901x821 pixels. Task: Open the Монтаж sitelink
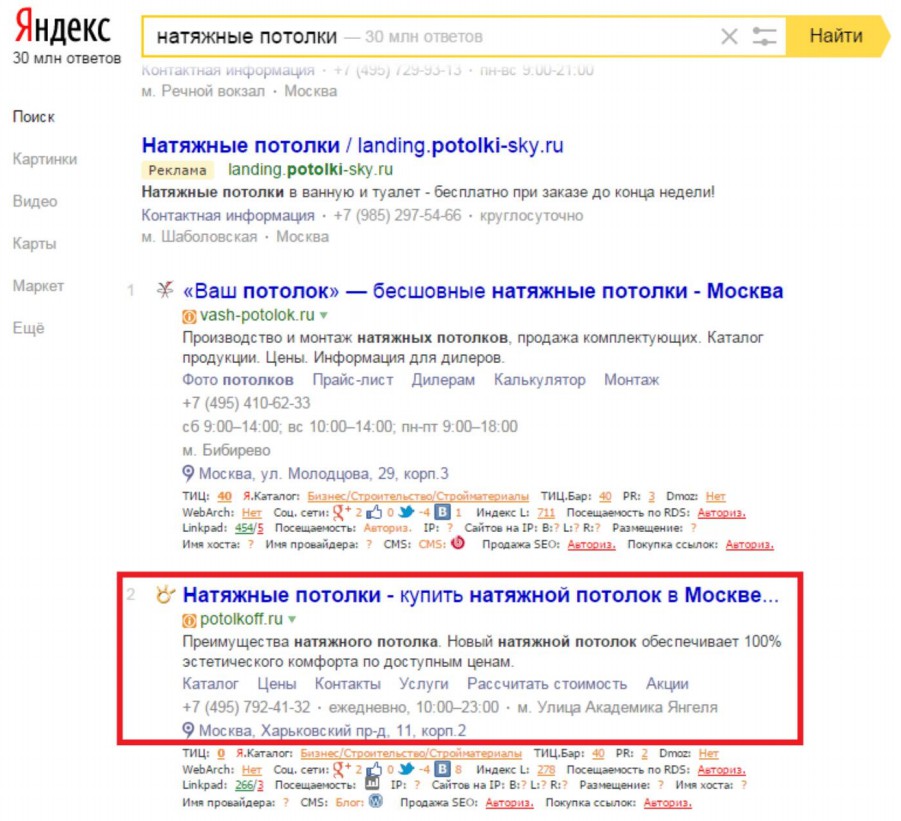[x=632, y=380]
